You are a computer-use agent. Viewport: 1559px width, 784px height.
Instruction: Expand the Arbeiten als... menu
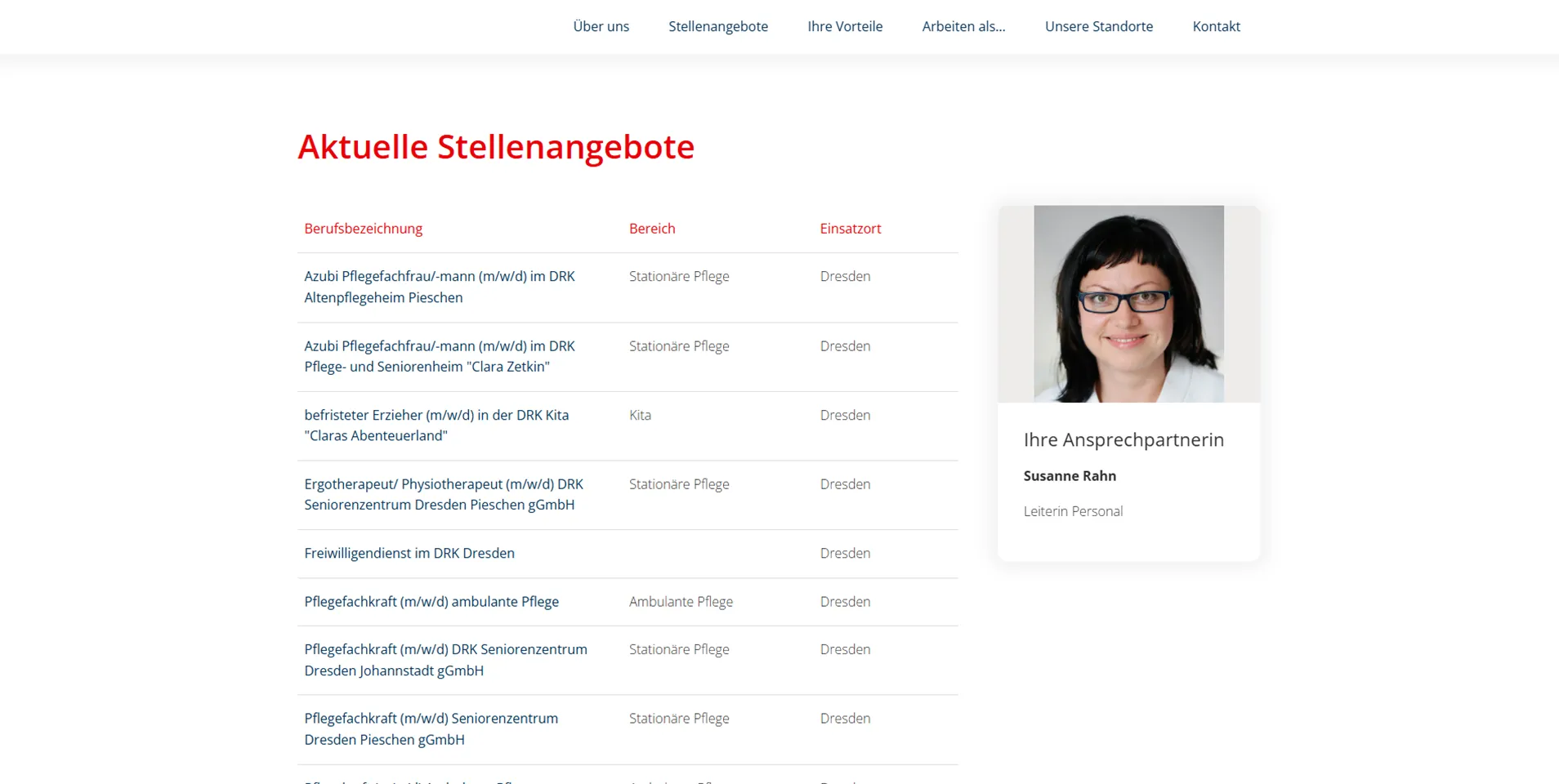tap(963, 26)
